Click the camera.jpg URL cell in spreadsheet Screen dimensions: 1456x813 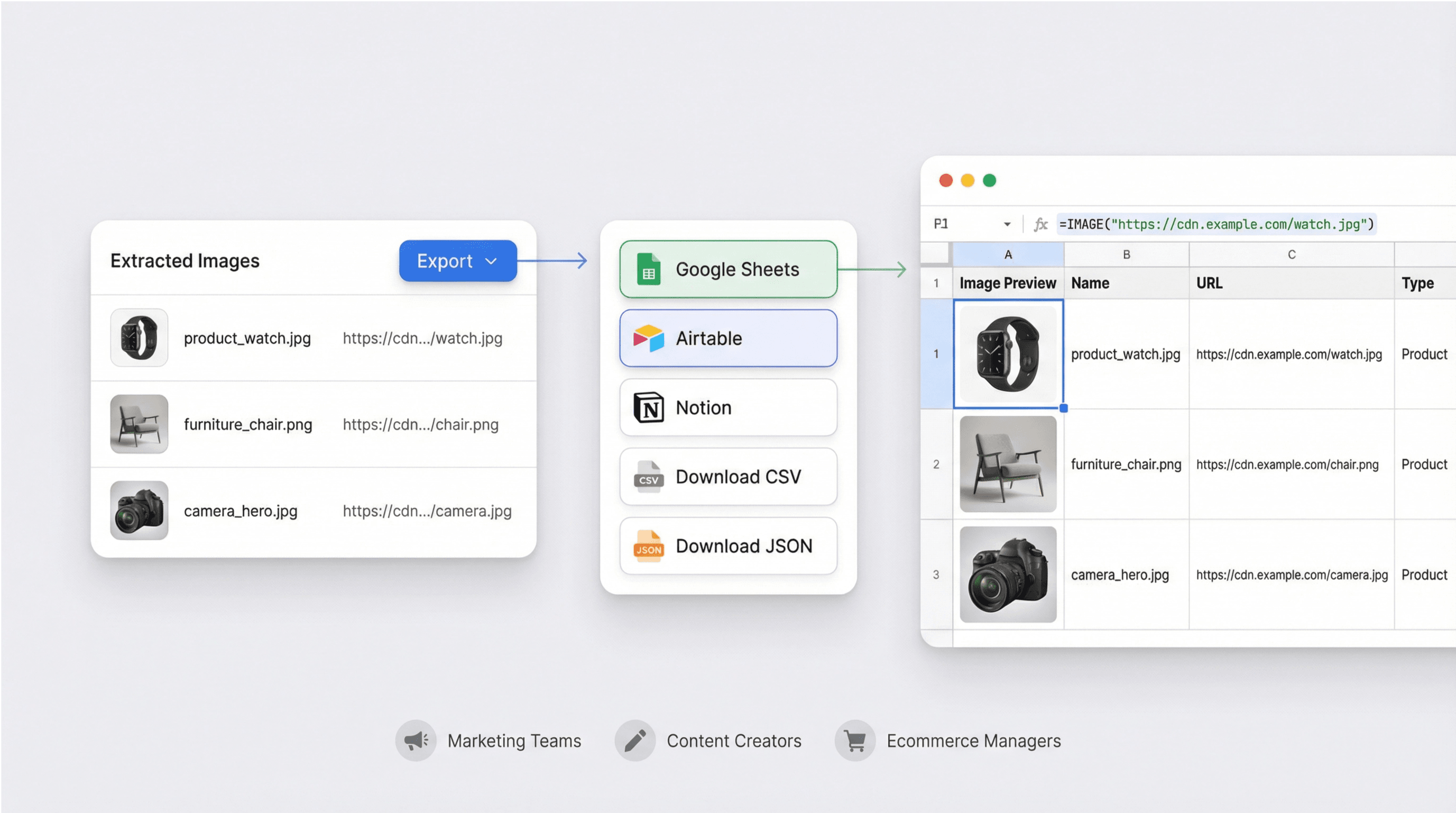pos(1292,574)
